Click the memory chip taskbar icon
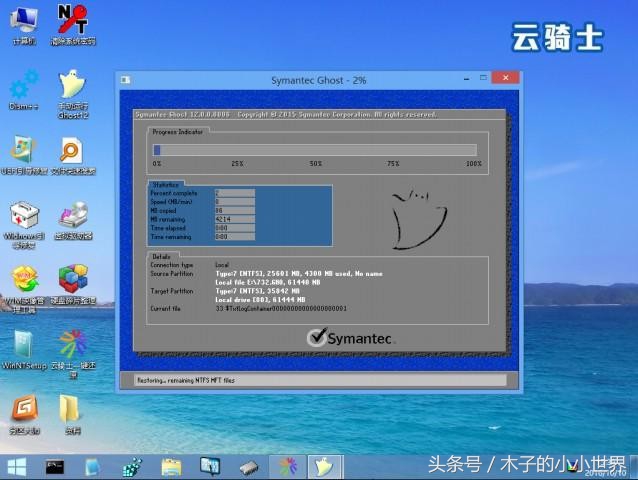Image resolution: width=638 pixels, height=480 pixels. tap(249, 468)
